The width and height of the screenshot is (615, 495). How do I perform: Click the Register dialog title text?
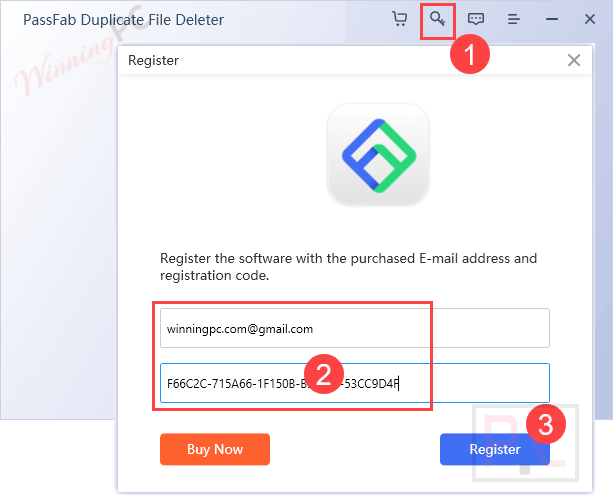point(153,60)
